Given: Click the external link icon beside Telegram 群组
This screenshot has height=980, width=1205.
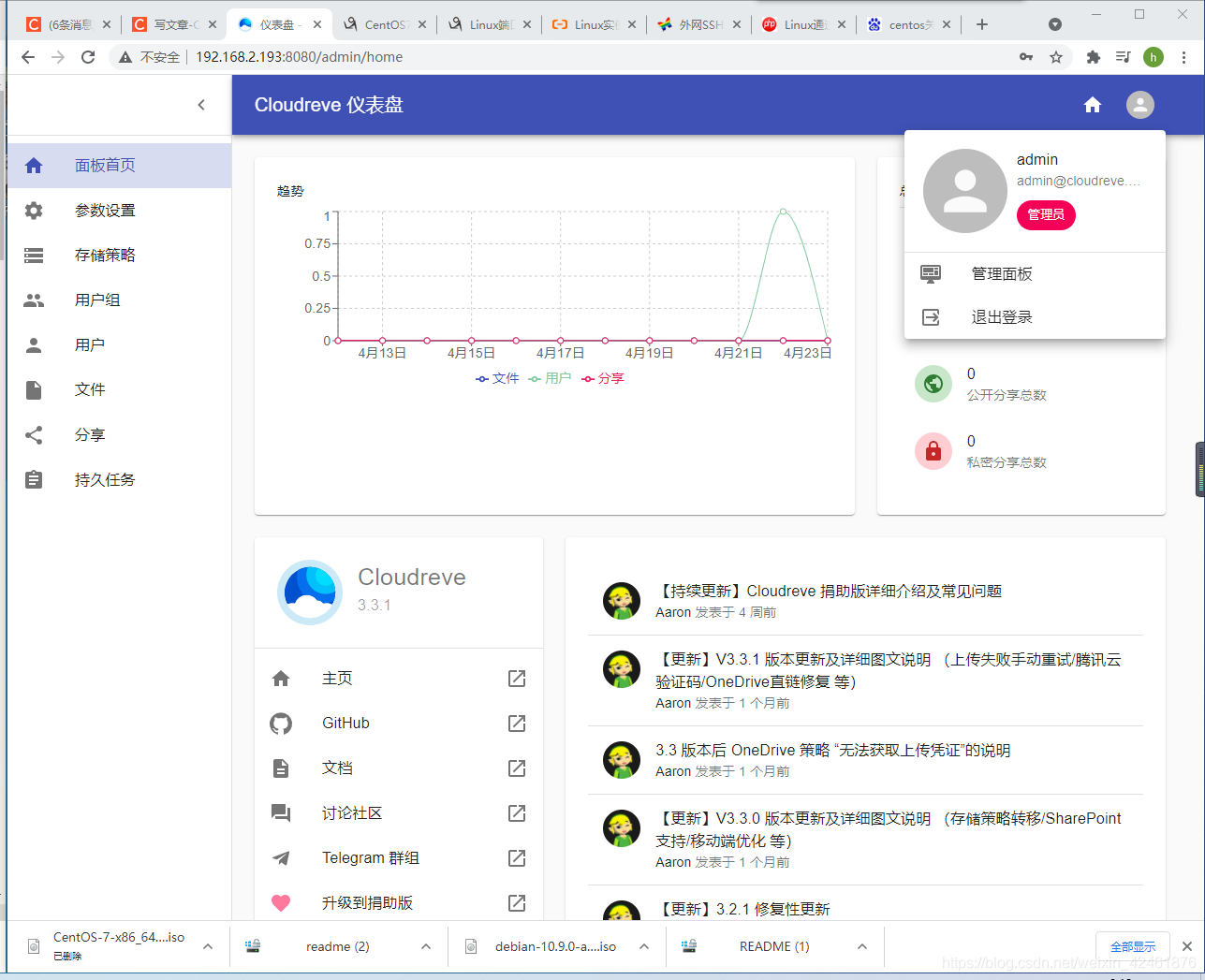Looking at the screenshot, I should pyautogui.click(x=517, y=858).
